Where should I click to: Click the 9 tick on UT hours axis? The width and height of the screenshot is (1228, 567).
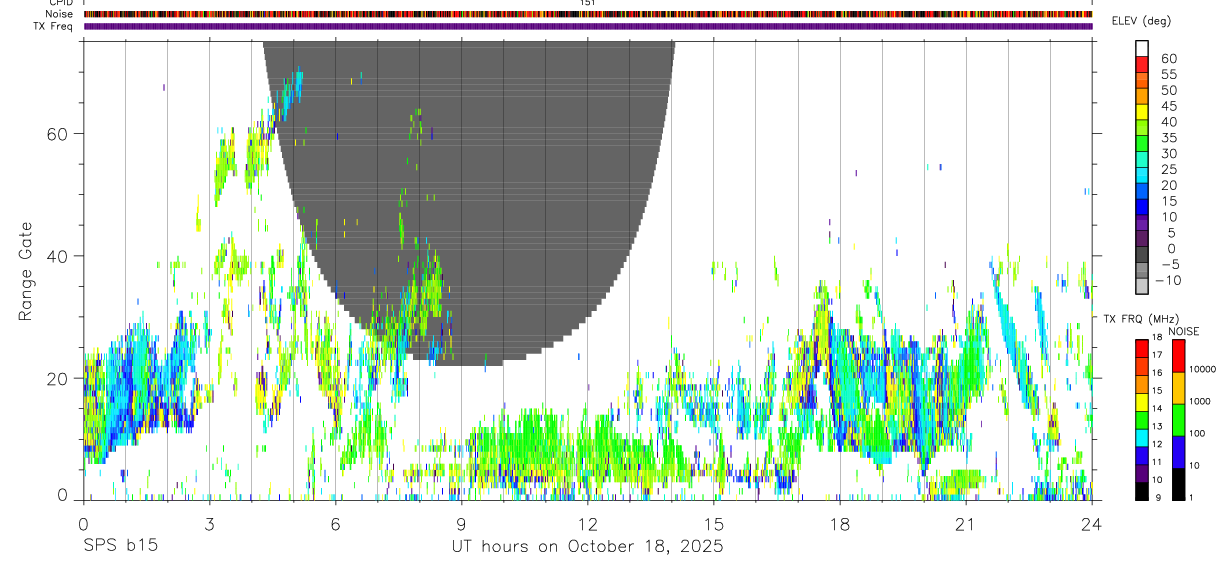point(461,523)
